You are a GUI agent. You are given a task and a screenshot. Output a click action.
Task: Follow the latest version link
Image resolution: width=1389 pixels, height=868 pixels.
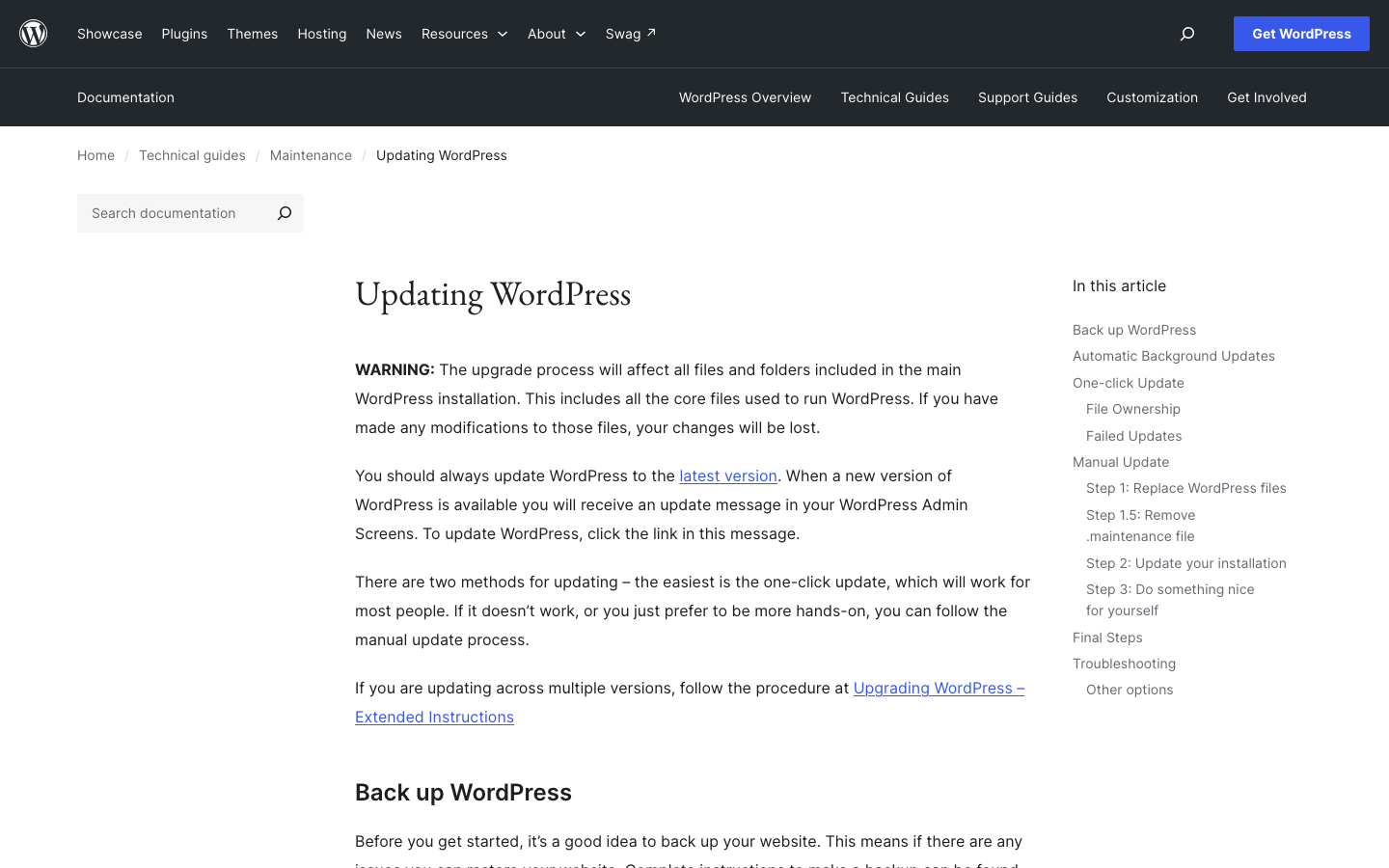click(728, 475)
